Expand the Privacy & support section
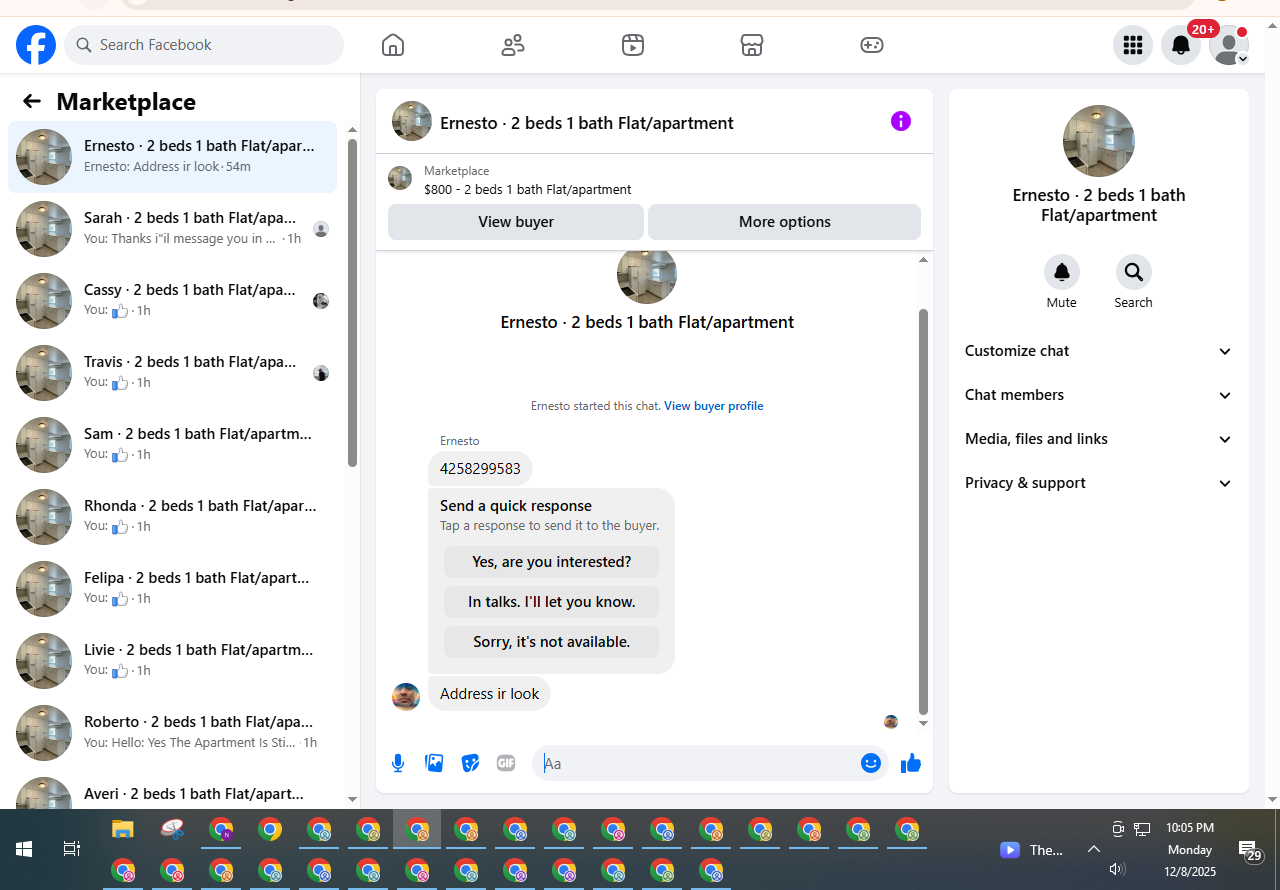Screen dimensions: 1280x890 [1098, 483]
